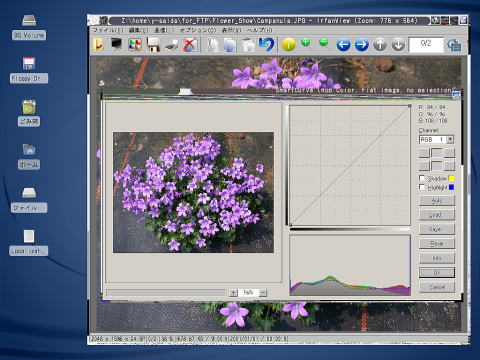The height and width of the screenshot is (360, 480).
Task: Open the 画像(I) menu
Action: point(164,30)
